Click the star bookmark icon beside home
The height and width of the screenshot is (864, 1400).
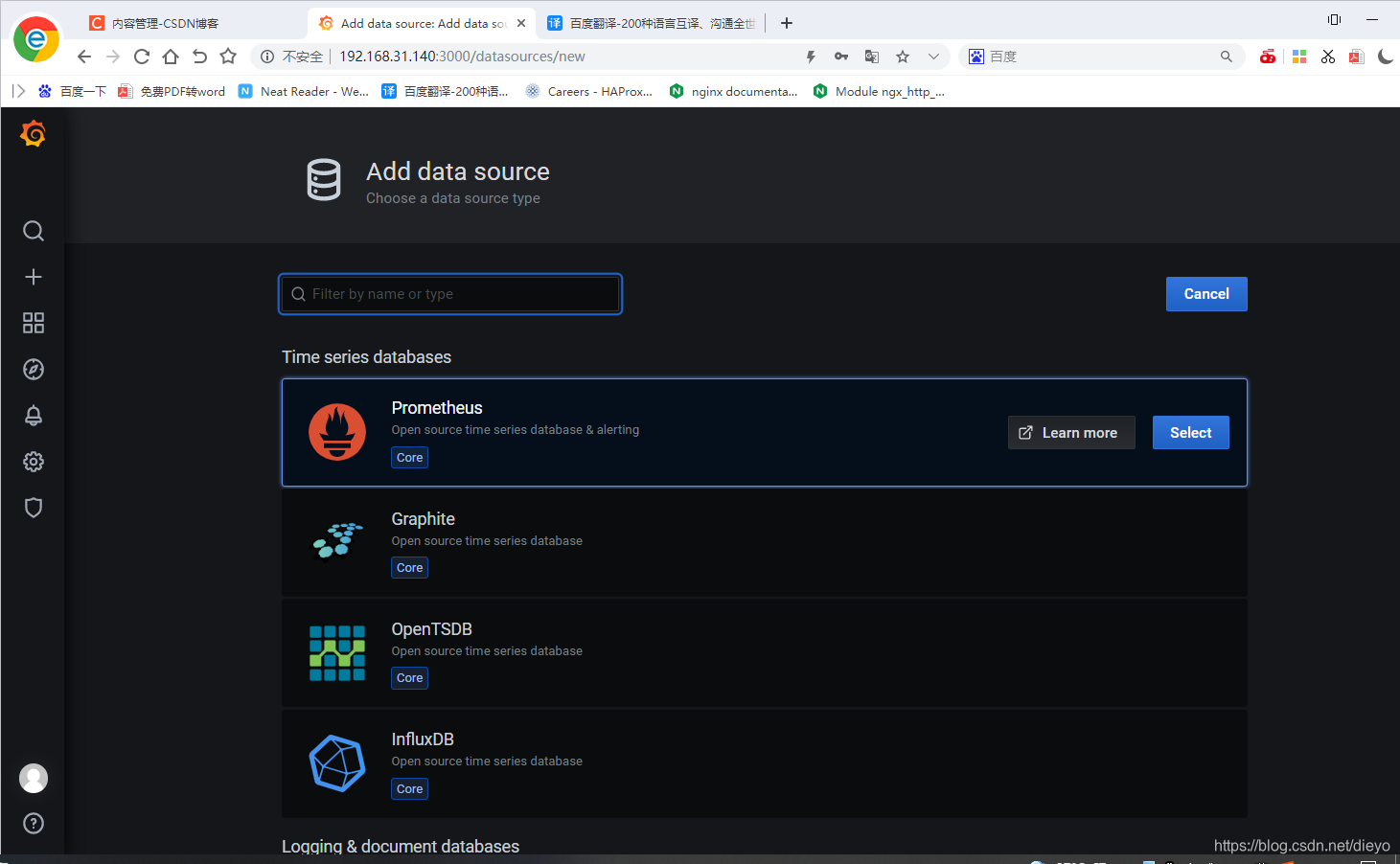[228, 57]
